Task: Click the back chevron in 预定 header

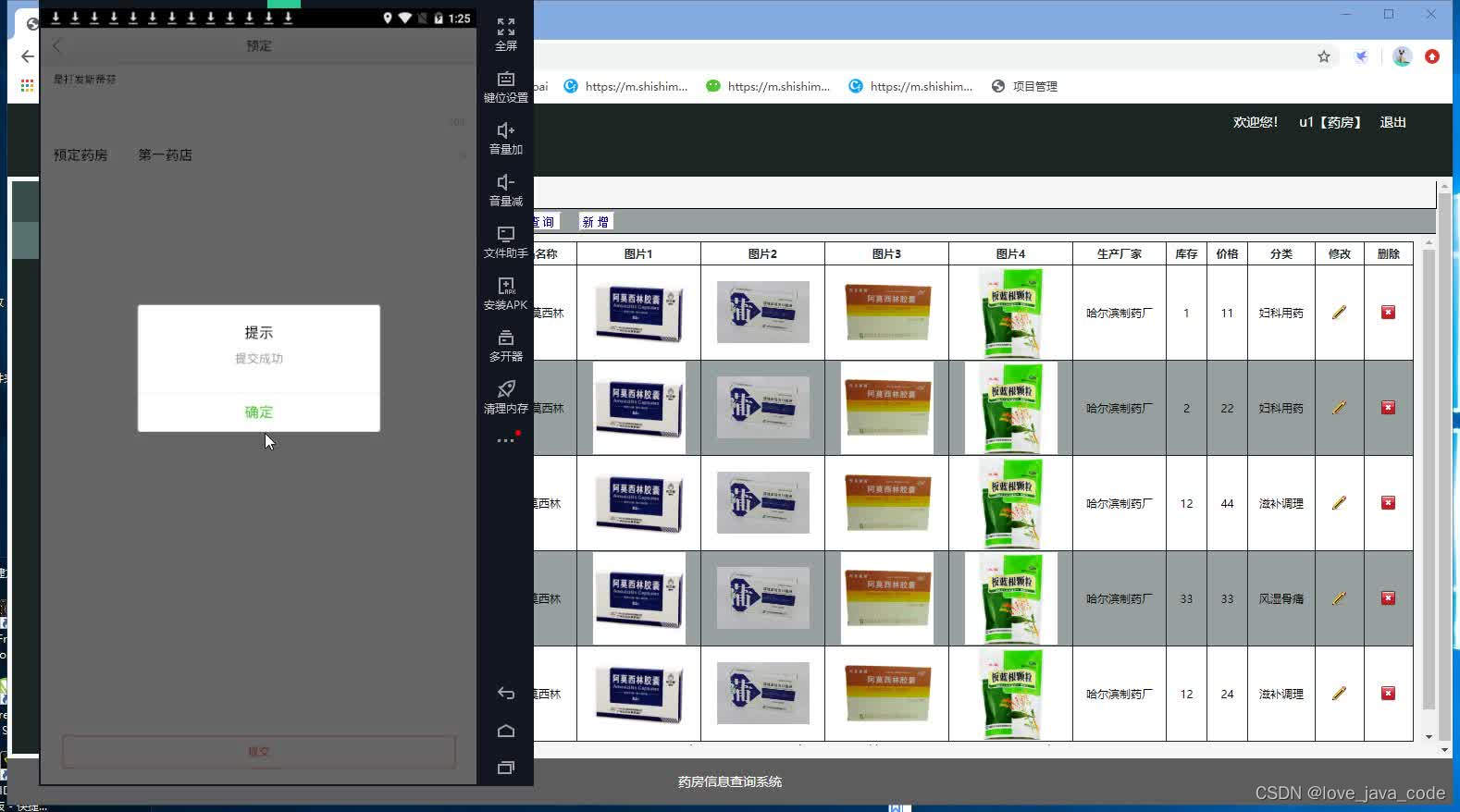Action: [57, 45]
